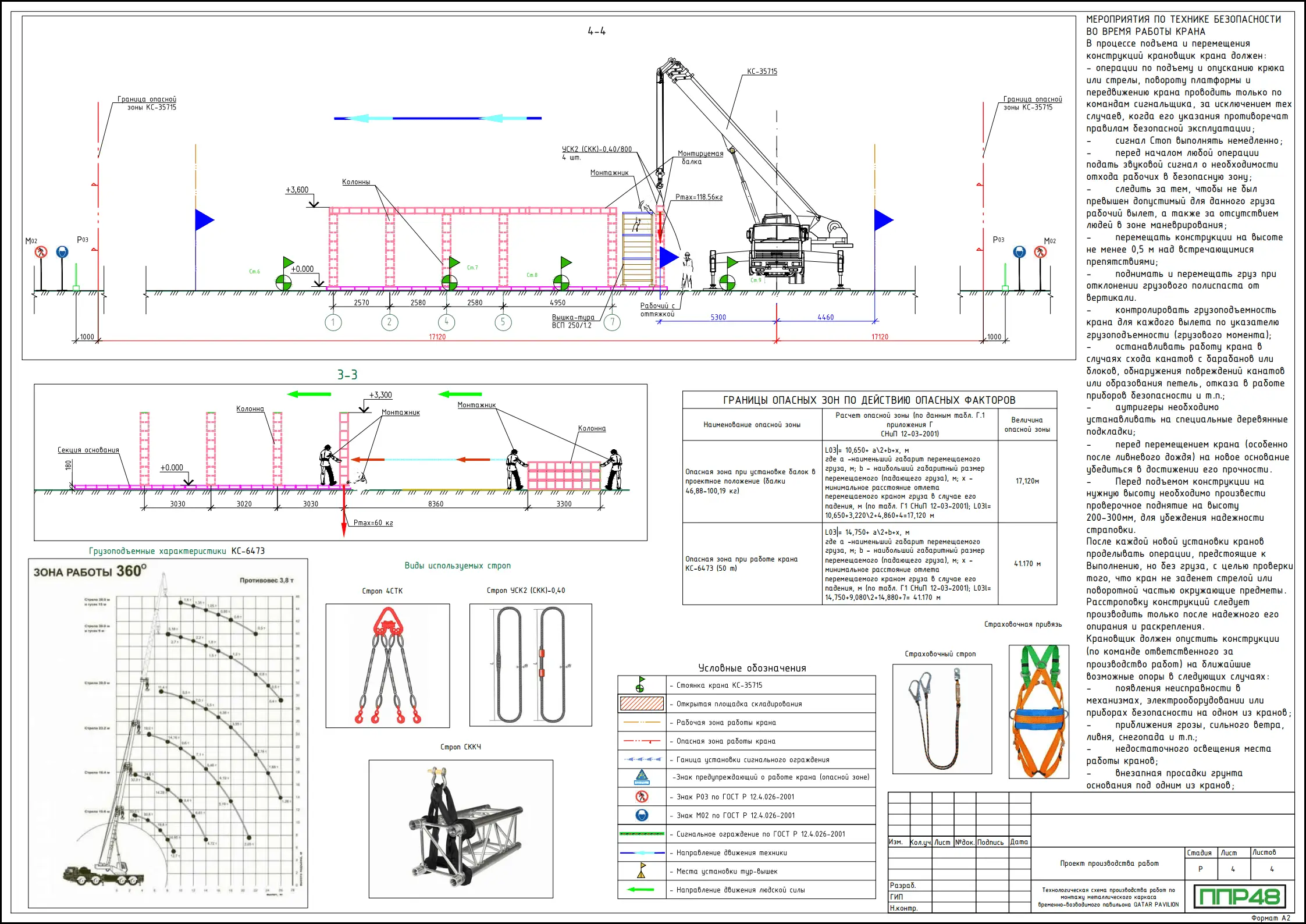Select the M02 mandatory sign in legend
This screenshot has height=924, width=1306.
click(642, 815)
